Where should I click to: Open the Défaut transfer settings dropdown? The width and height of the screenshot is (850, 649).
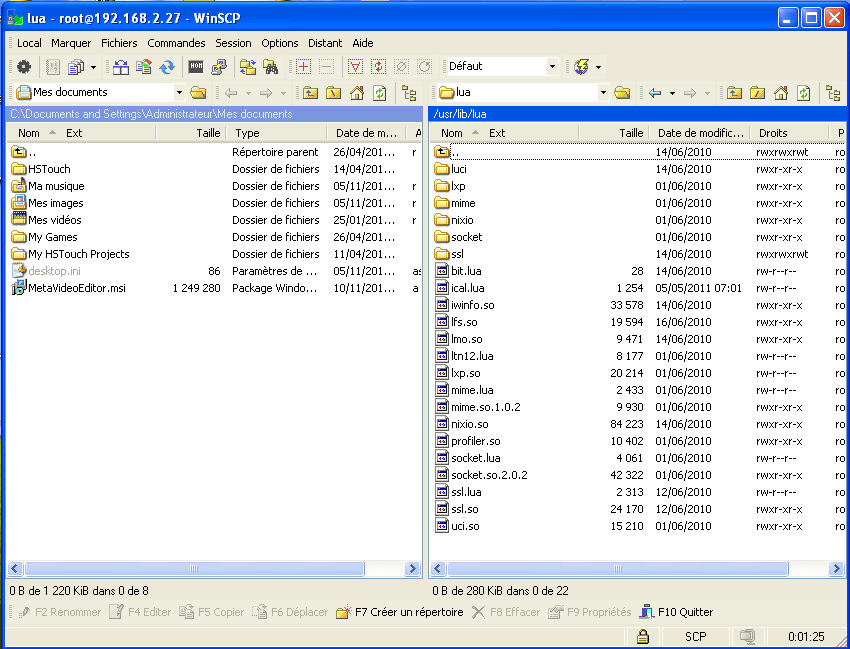(552, 67)
